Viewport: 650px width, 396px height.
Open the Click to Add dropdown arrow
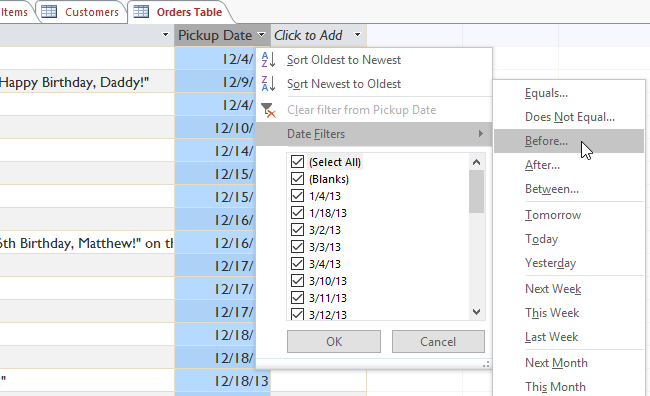click(358, 35)
